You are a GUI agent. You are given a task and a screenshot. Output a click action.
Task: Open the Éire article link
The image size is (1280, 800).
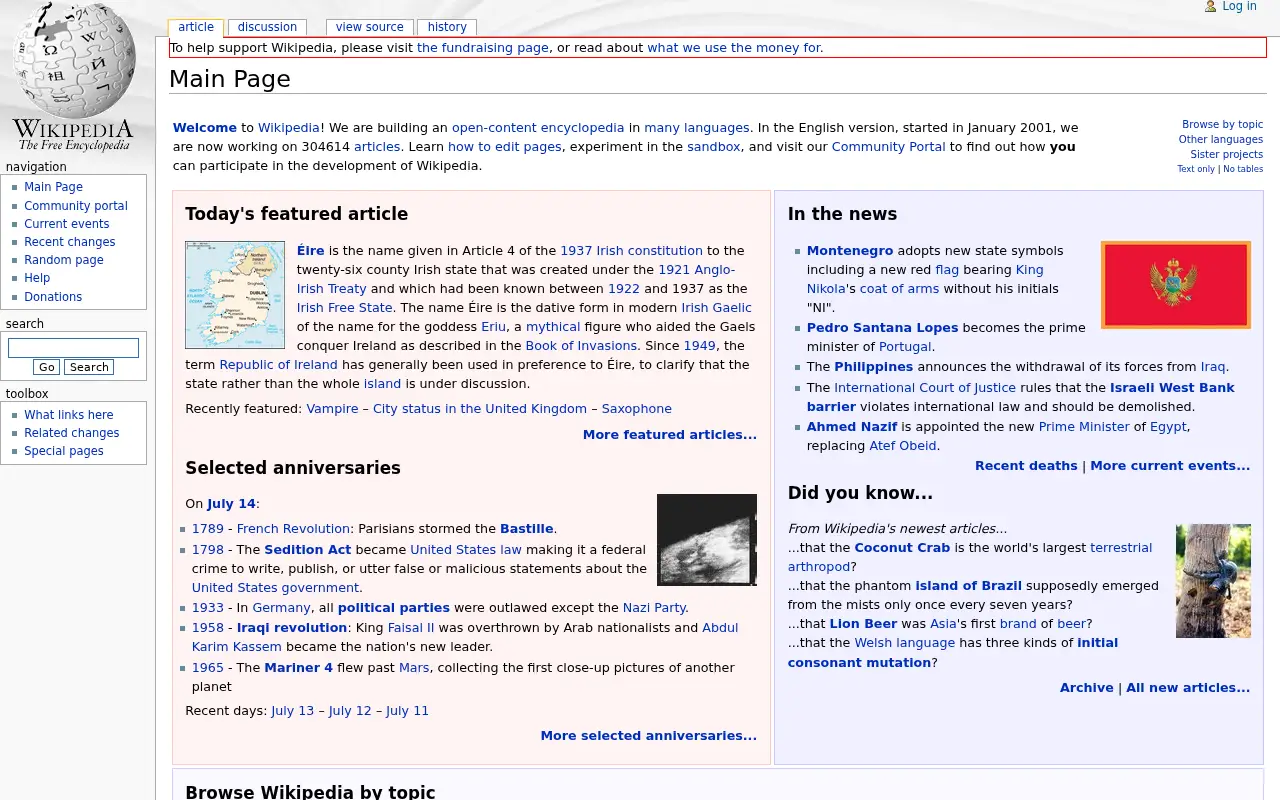(311, 250)
